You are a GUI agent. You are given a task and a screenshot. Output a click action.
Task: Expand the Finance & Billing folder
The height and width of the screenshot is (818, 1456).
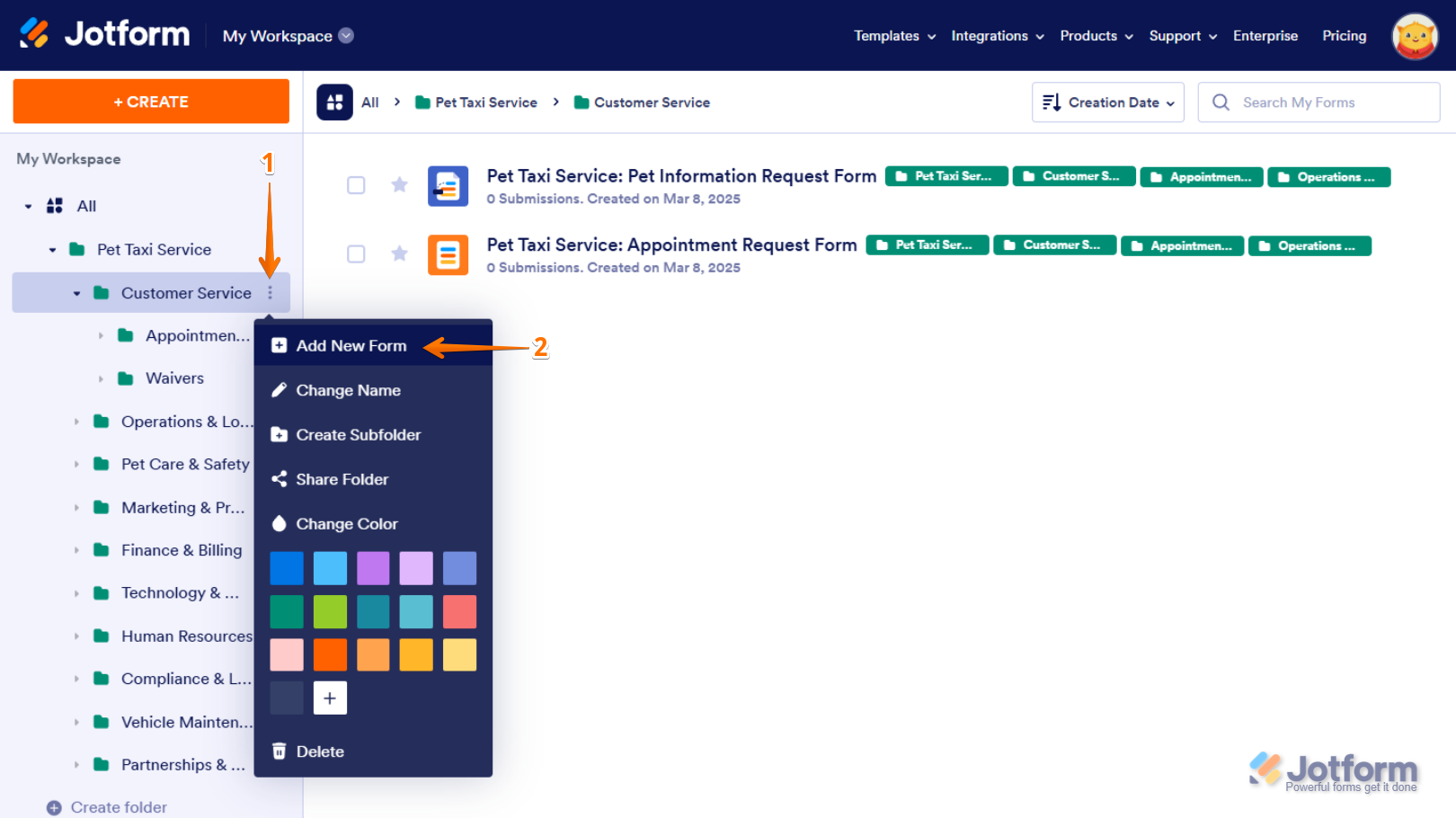(x=76, y=550)
